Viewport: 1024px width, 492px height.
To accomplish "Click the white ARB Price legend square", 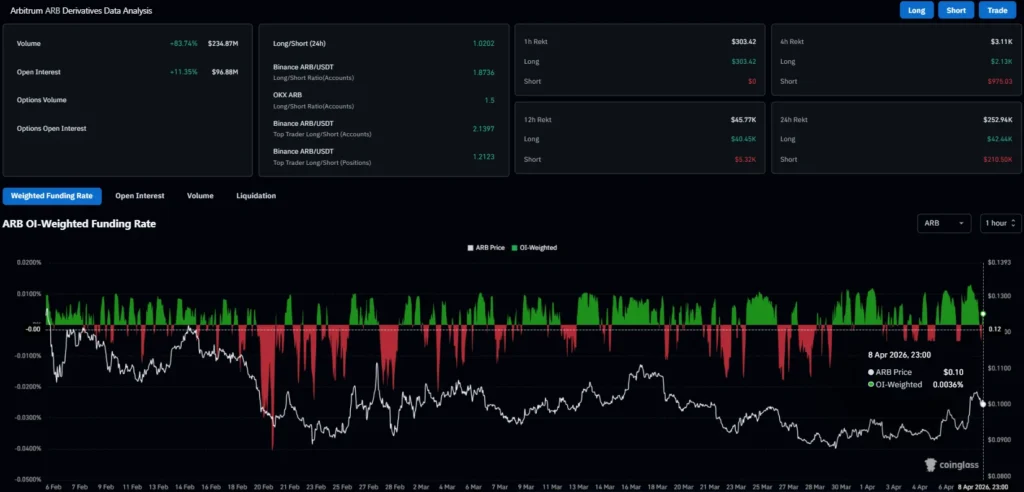I will click(x=470, y=247).
